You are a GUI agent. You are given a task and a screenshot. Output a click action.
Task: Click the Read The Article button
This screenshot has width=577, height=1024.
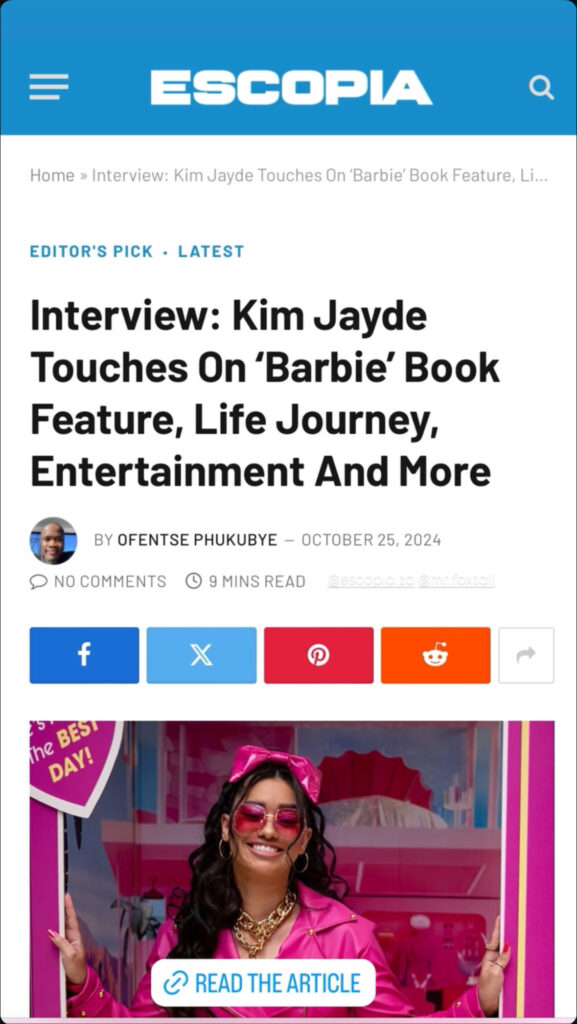[x=263, y=983]
